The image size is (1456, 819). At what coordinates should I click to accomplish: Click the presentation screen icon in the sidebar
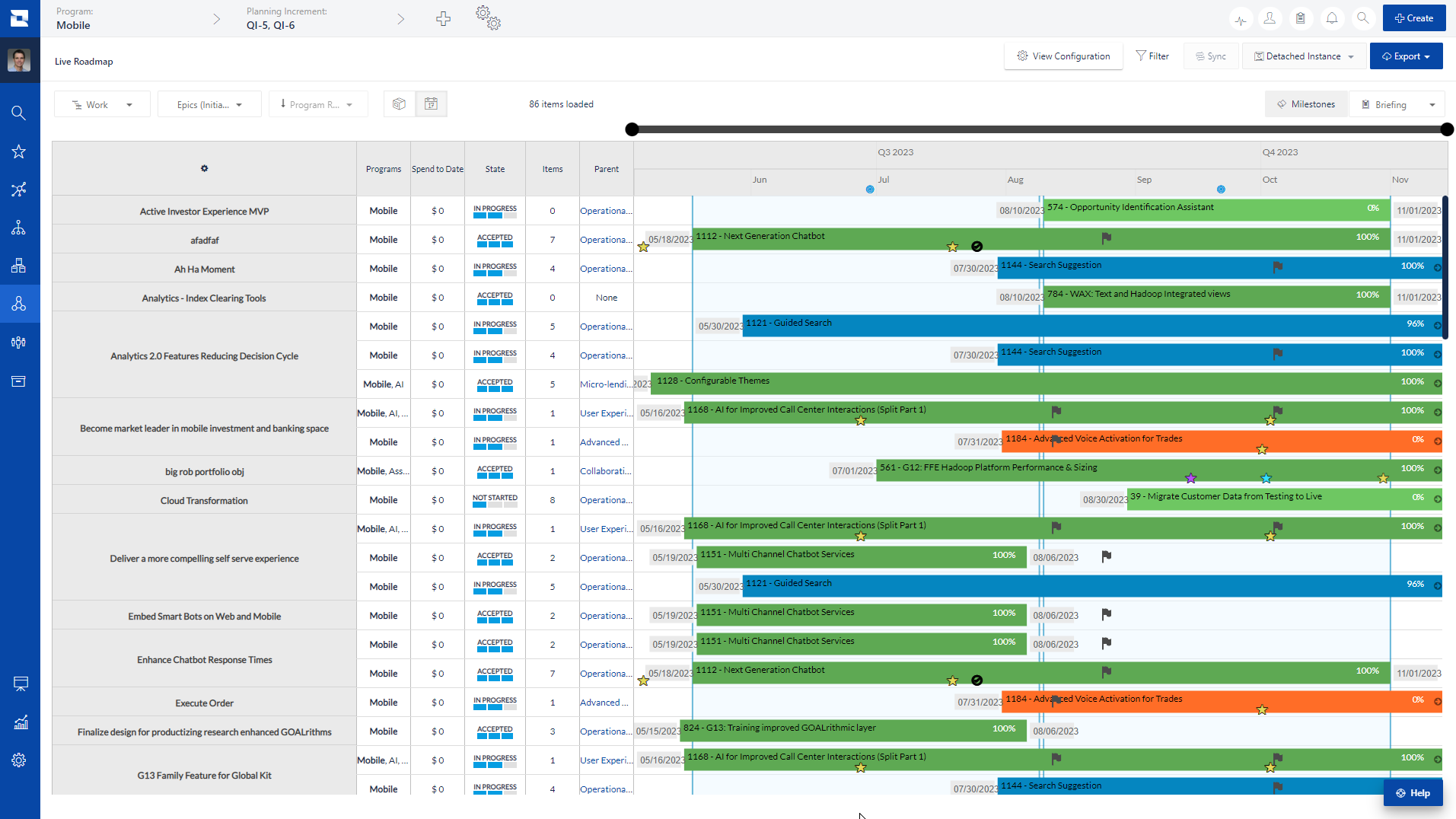click(x=19, y=684)
